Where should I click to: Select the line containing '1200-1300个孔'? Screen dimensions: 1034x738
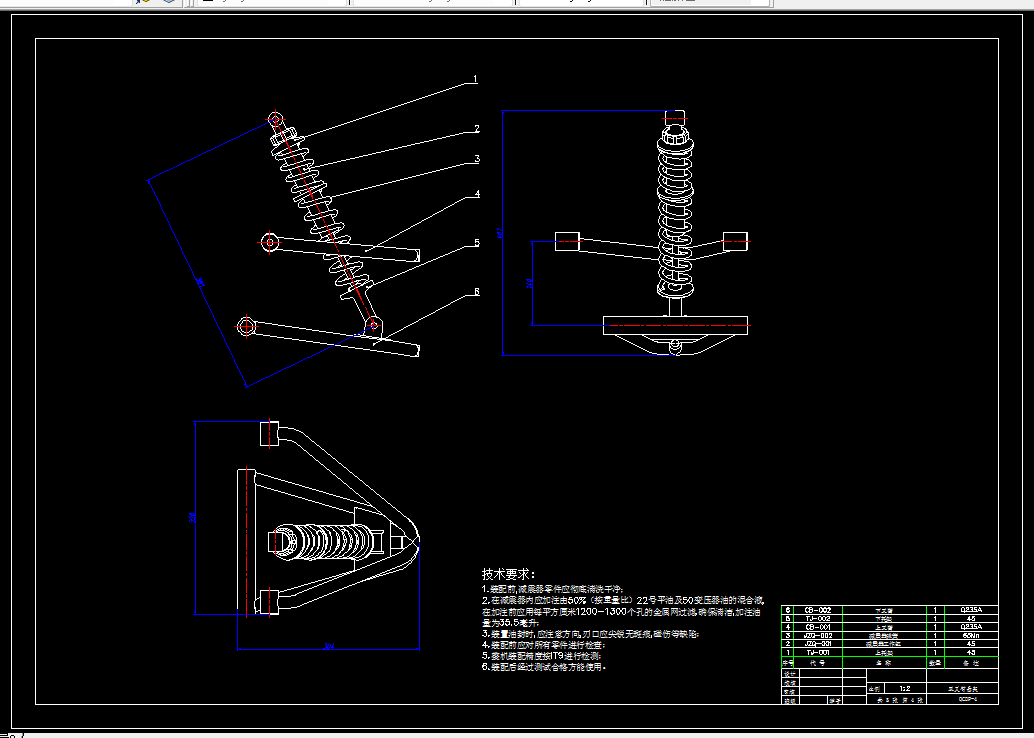point(621,611)
